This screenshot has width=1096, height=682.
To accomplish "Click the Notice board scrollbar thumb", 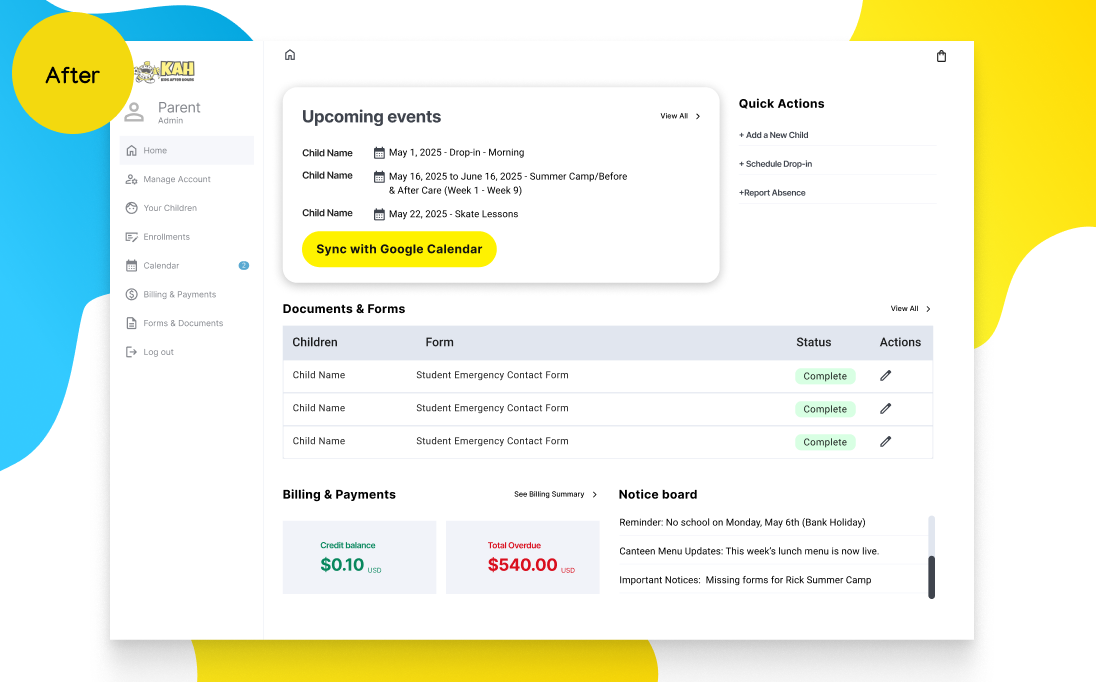I will click(x=931, y=577).
